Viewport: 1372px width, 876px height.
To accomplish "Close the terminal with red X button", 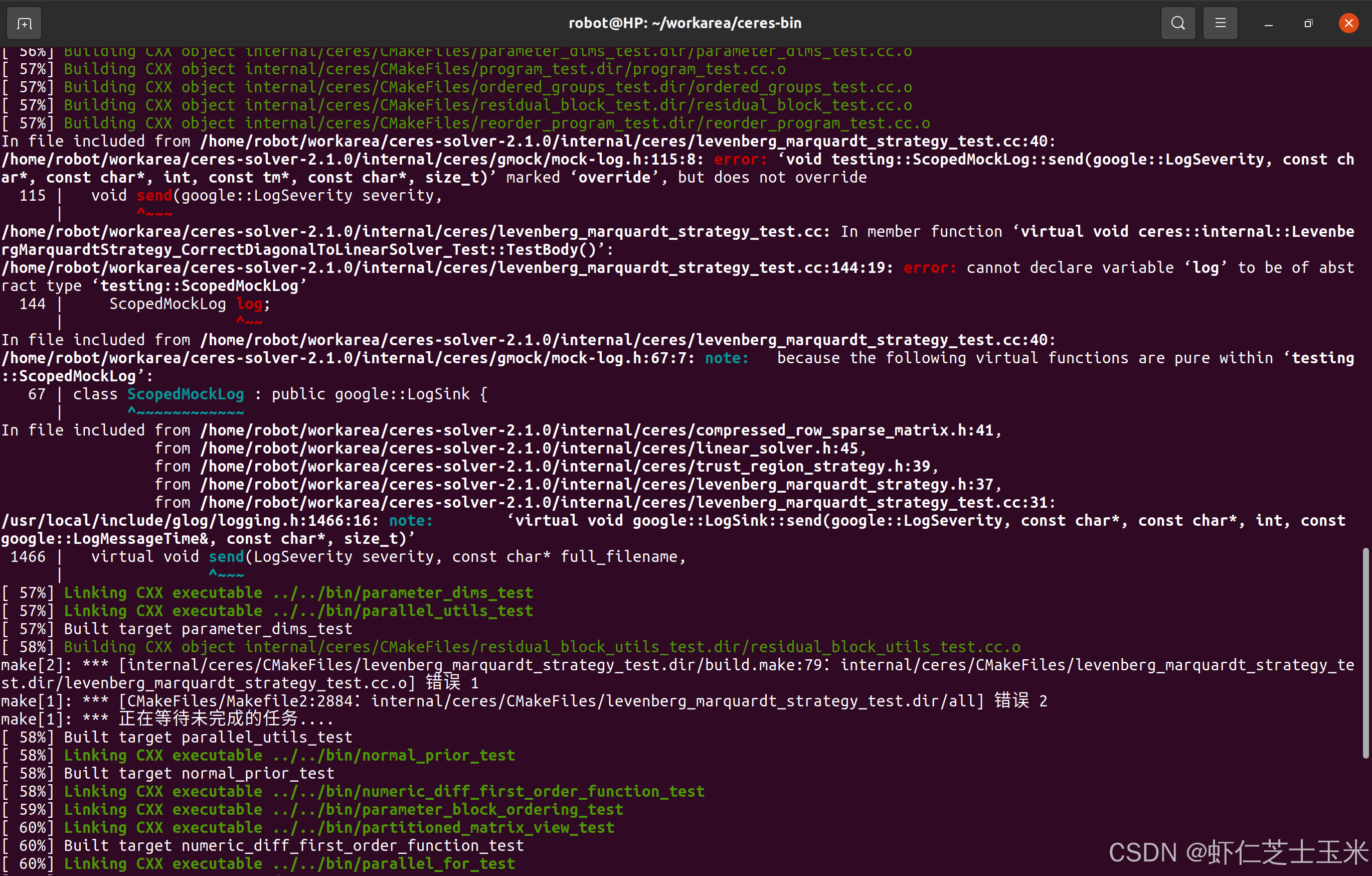I will click(1348, 24).
